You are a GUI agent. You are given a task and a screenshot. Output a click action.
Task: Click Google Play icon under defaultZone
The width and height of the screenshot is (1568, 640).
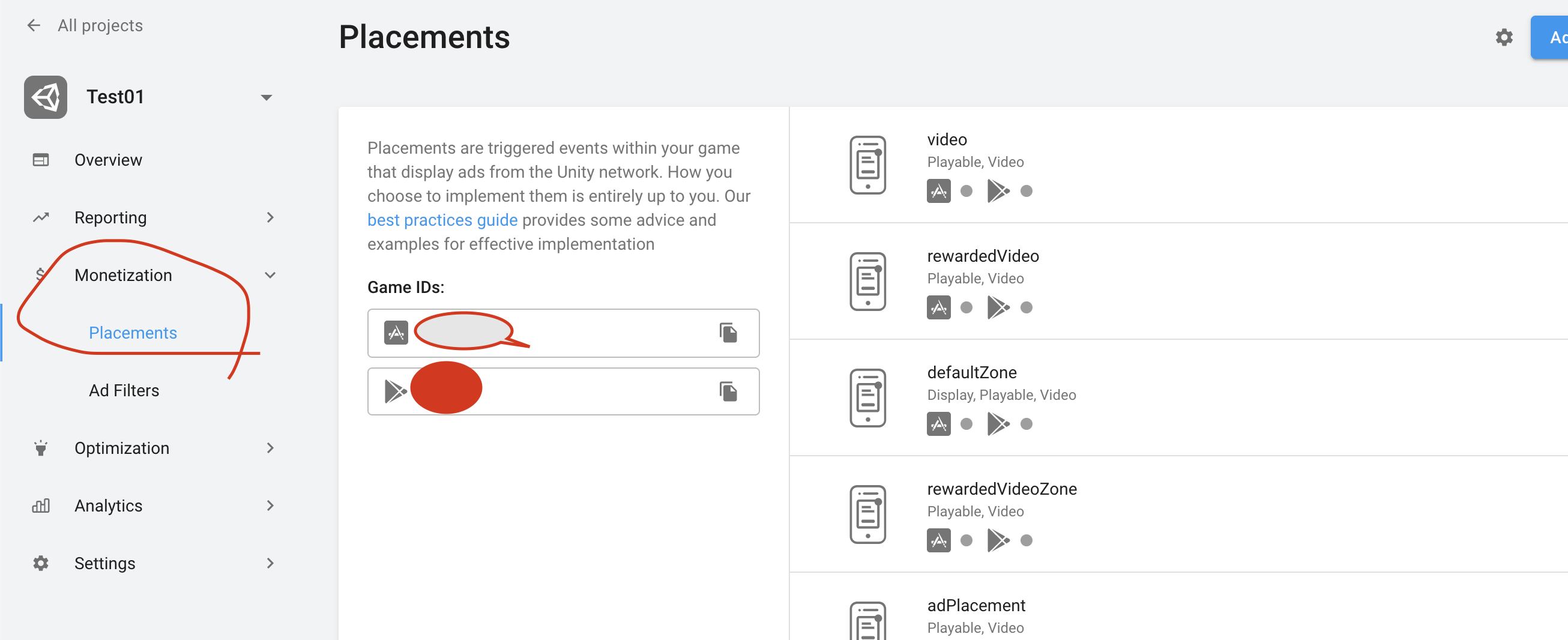tap(998, 424)
